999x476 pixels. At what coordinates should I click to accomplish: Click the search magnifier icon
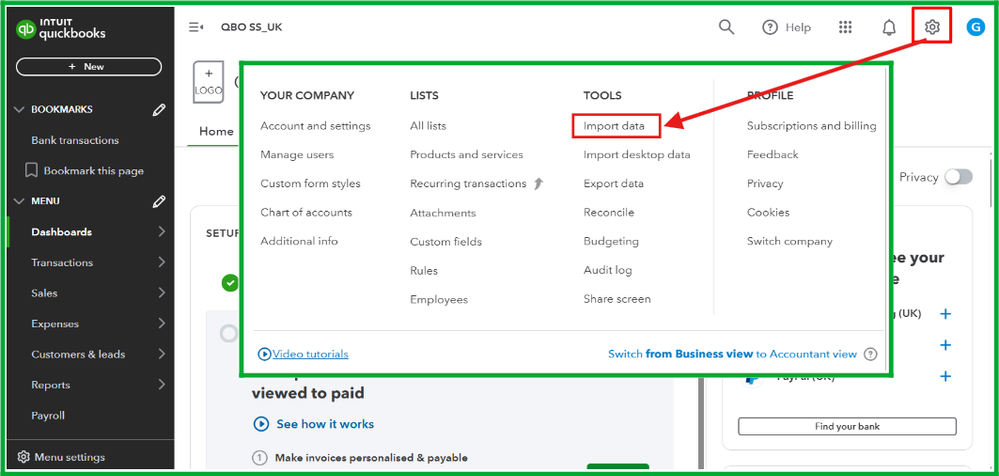coord(727,27)
